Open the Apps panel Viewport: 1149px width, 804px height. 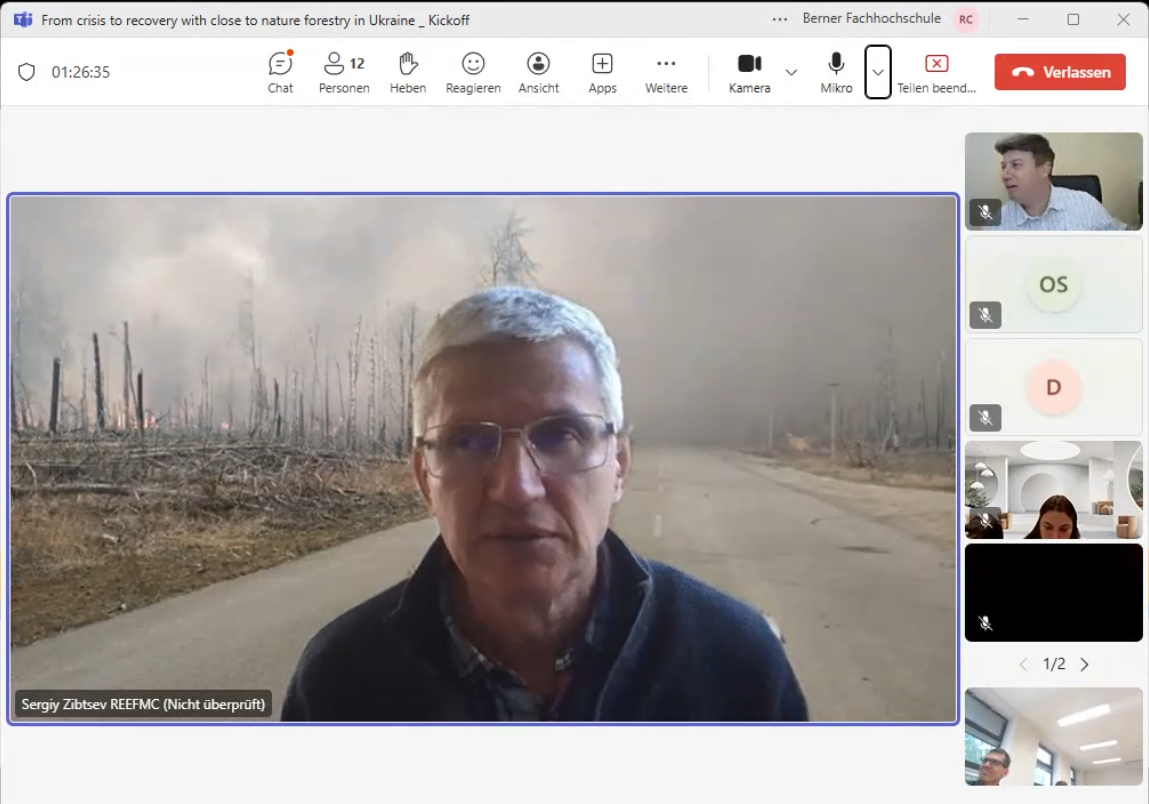(x=602, y=72)
